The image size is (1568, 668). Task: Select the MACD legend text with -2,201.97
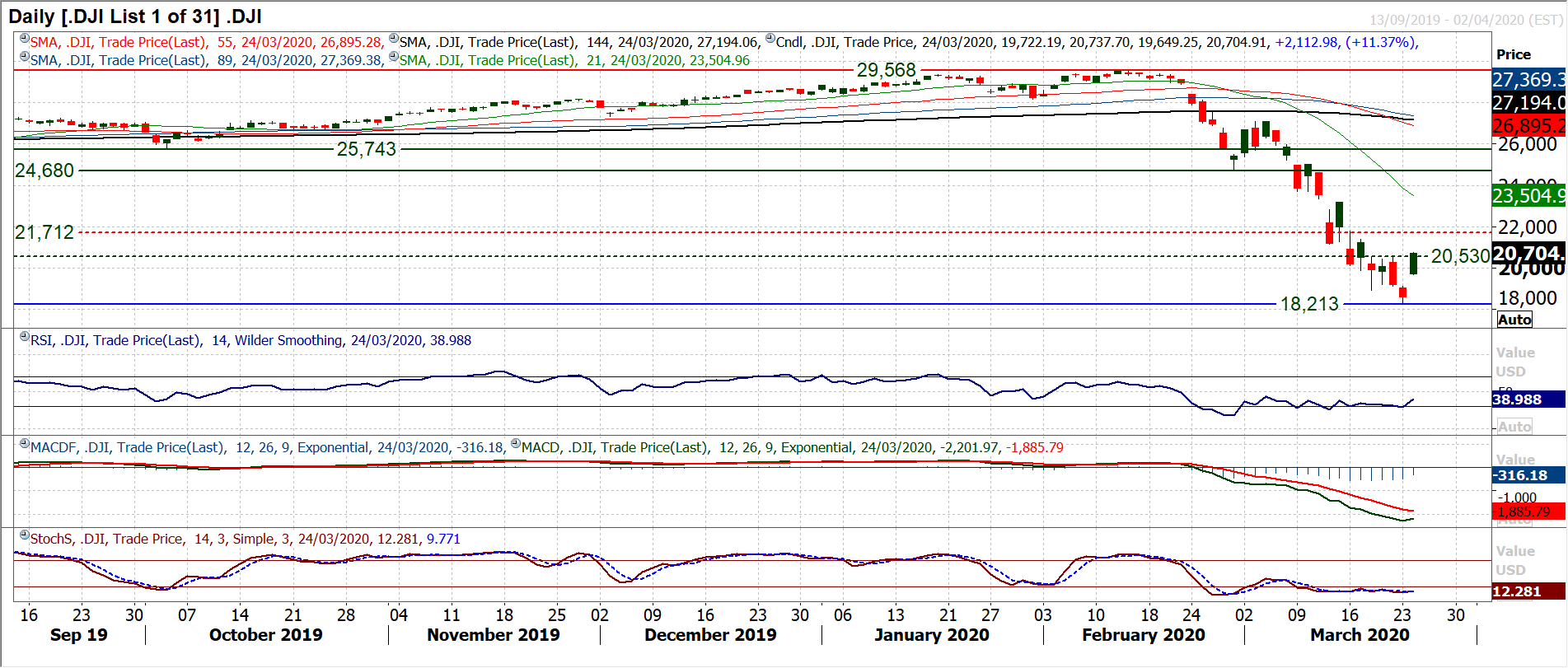[x=793, y=447]
